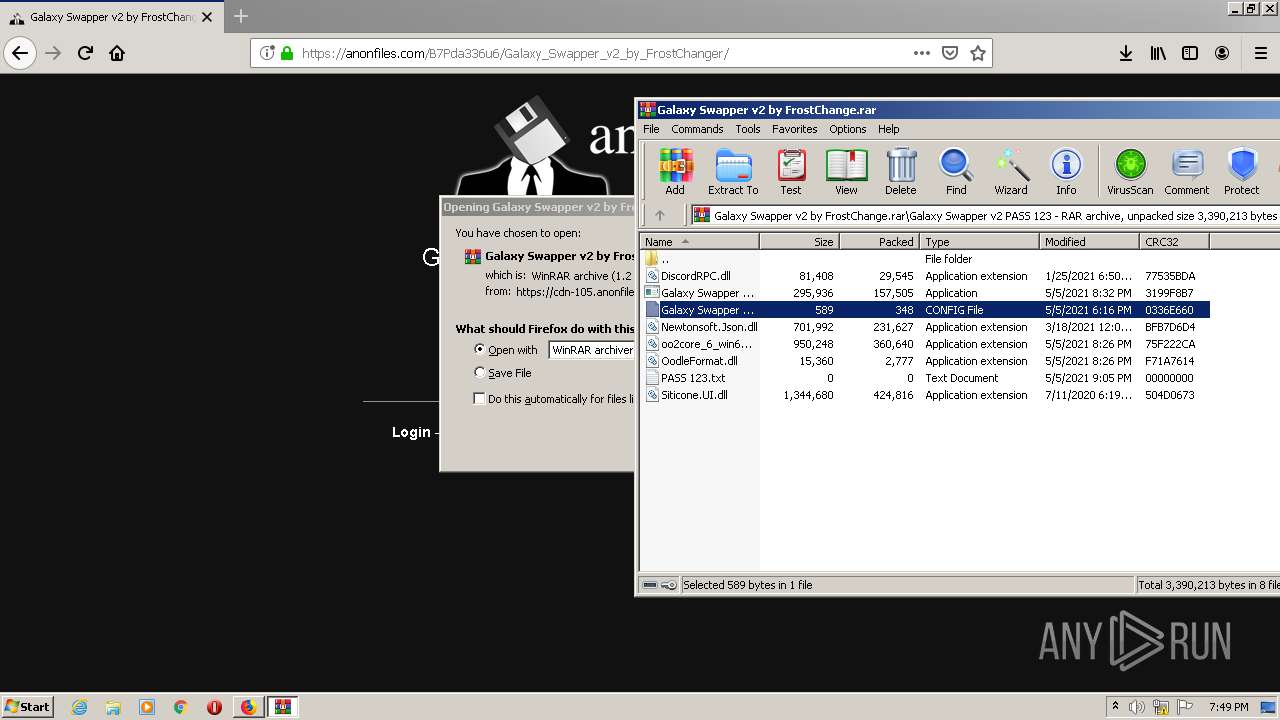Image resolution: width=1280 pixels, height=720 pixels.
Task: Check Do this automatically for files
Action: 480,398
